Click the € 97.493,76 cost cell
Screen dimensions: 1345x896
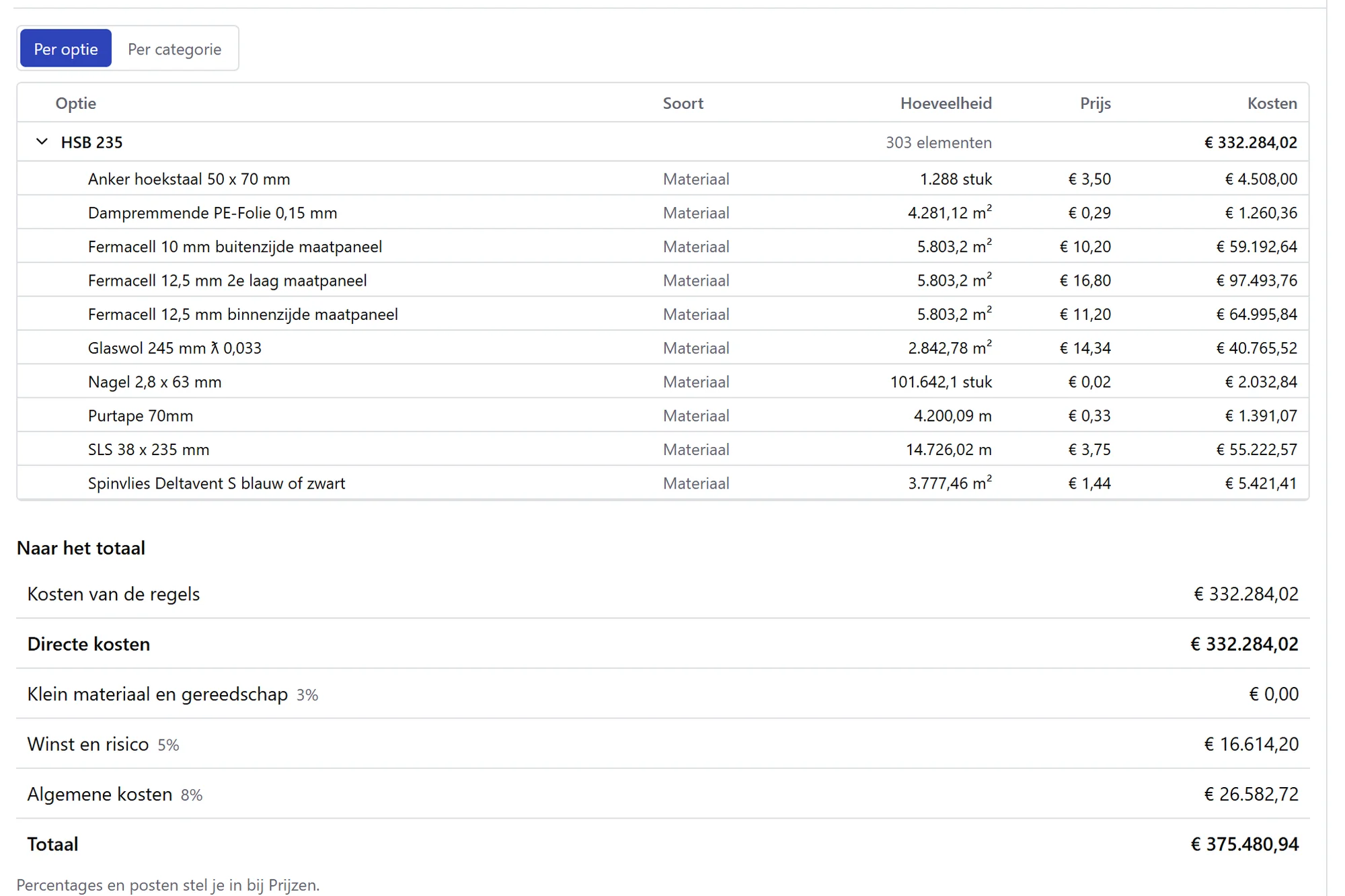click(1256, 280)
